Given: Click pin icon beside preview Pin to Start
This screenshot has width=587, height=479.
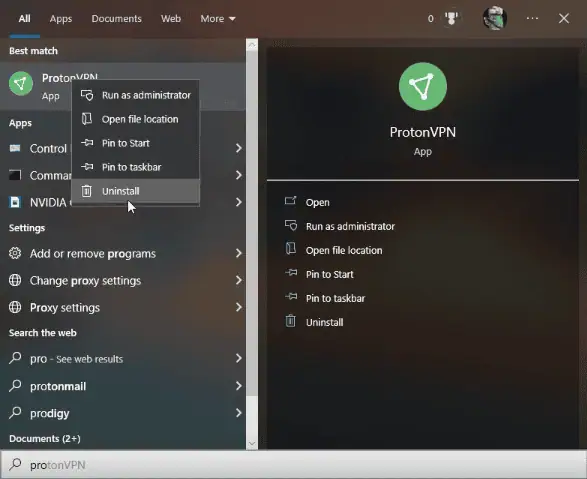Looking at the screenshot, I should click(x=291, y=273).
